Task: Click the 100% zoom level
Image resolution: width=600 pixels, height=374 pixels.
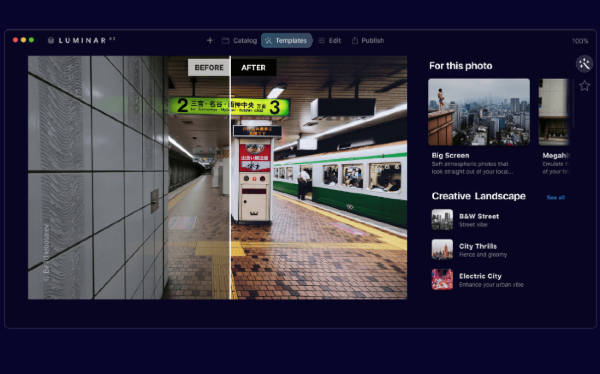Action: (x=580, y=41)
